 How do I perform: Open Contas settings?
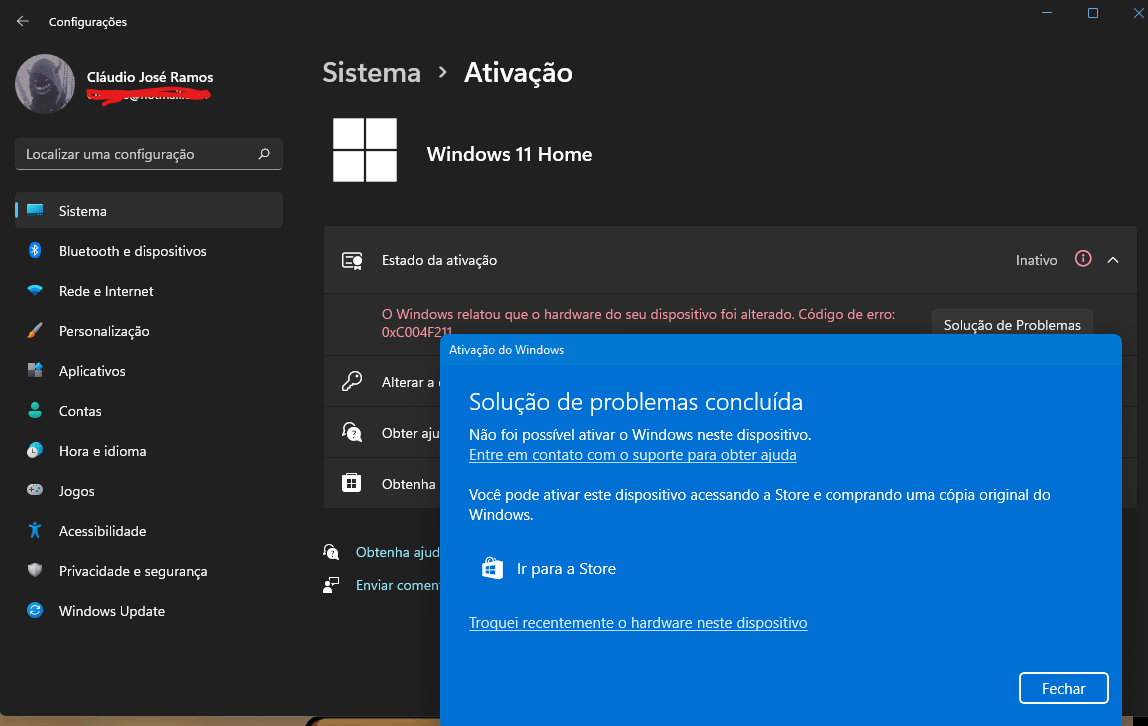coord(149,411)
